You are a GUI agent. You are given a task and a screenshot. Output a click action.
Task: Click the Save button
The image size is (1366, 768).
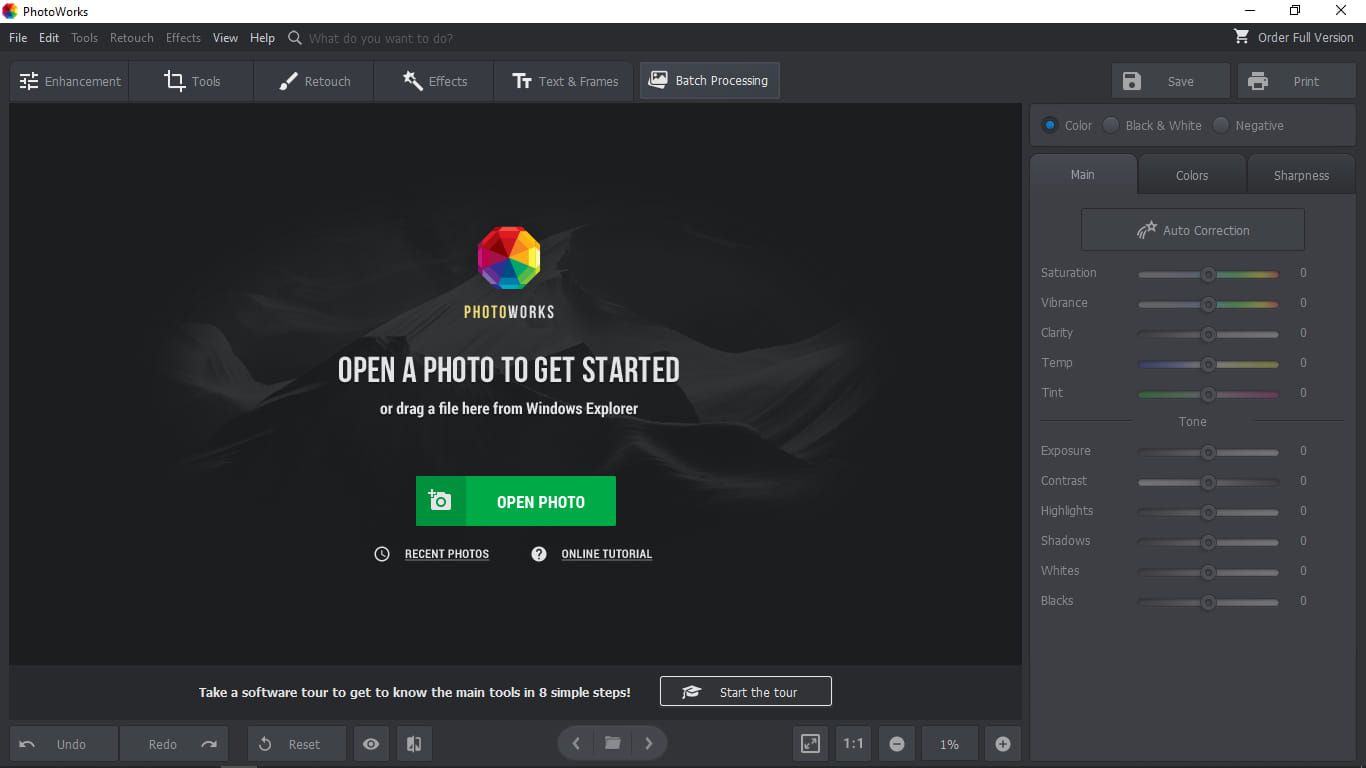click(x=1170, y=81)
